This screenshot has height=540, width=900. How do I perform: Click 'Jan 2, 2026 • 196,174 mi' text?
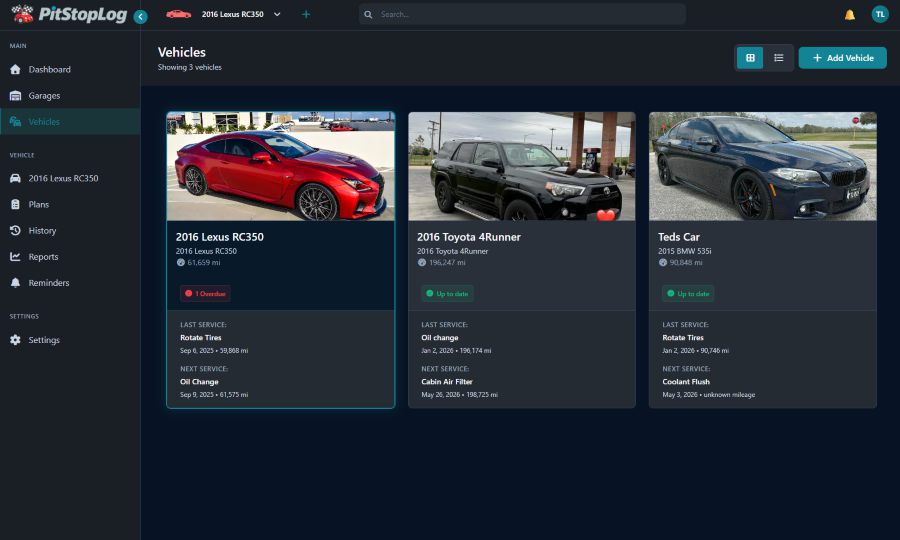click(456, 351)
